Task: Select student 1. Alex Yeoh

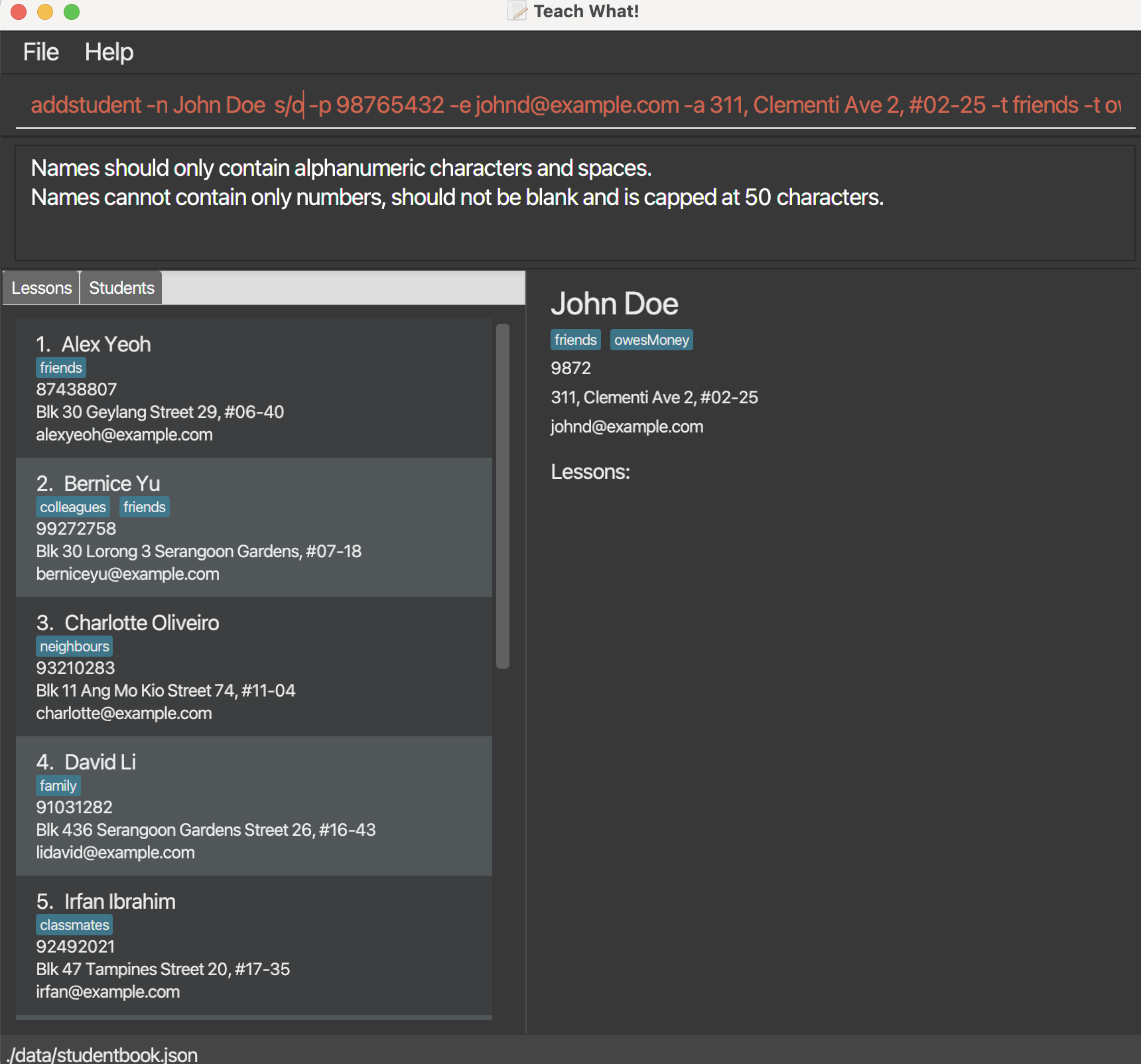Action: point(254,388)
